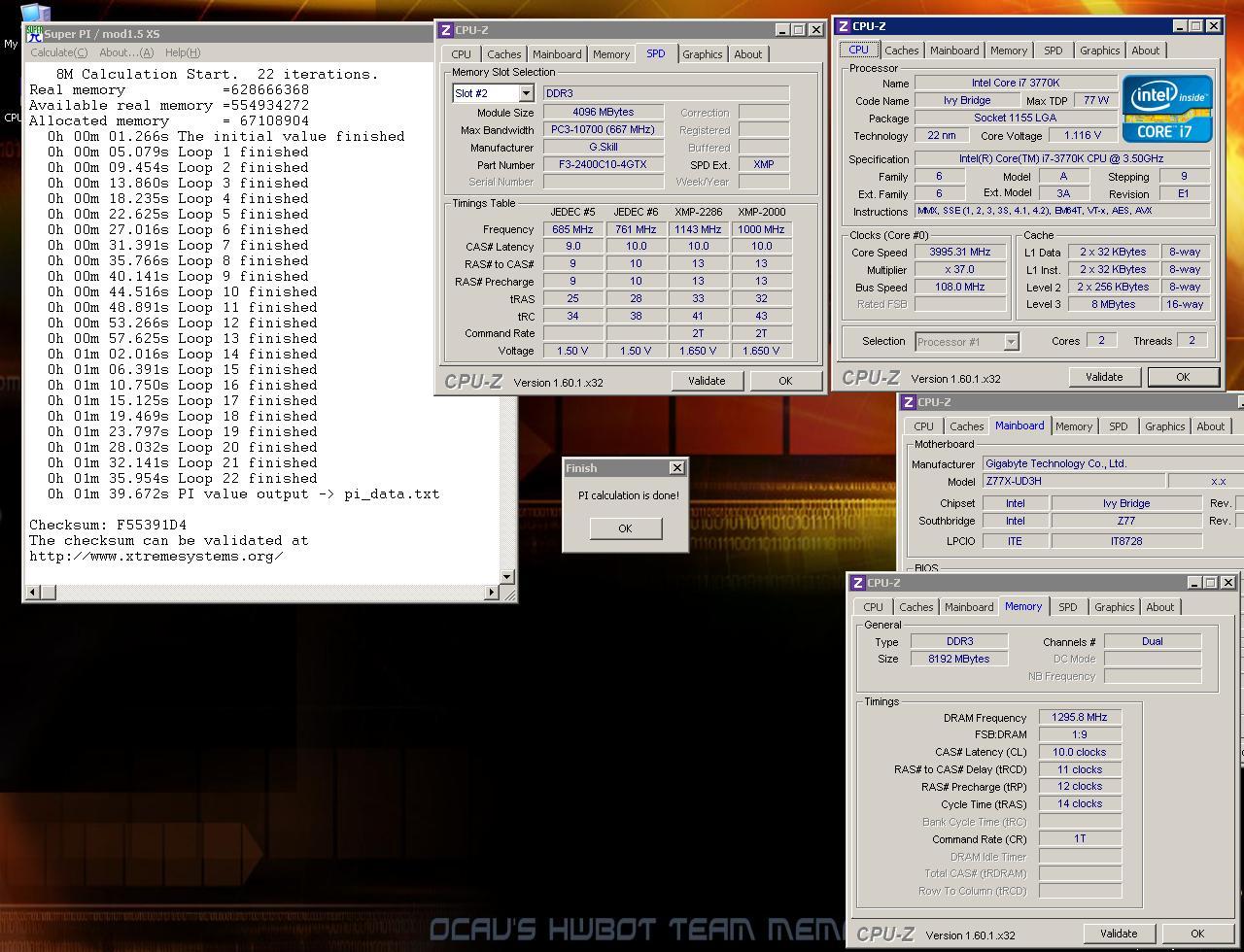The width and height of the screenshot is (1244, 952).
Task: Open About tab in CPU window
Action: coord(1146,51)
